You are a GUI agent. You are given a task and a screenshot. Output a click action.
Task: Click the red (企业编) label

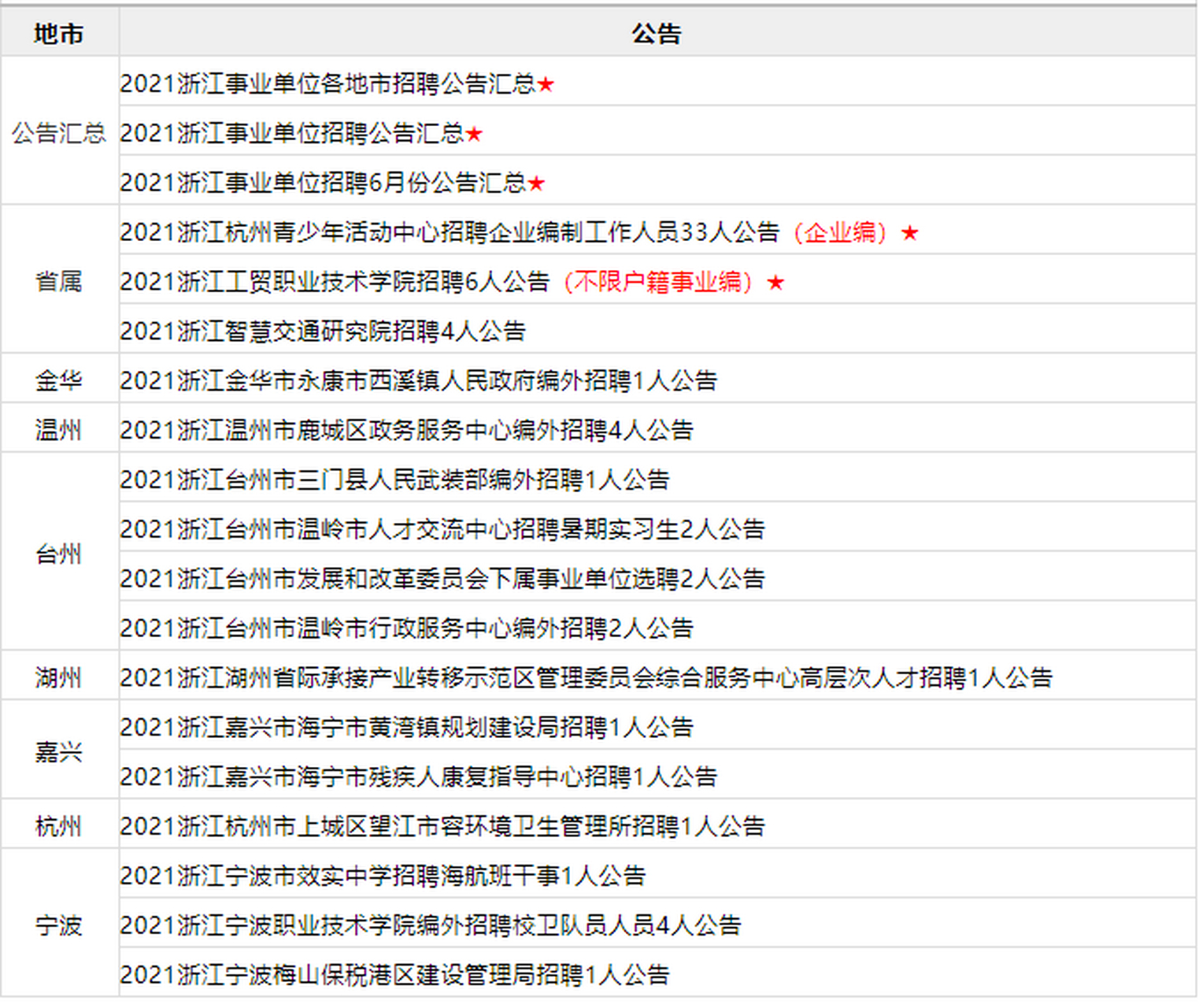pyautogui.click(x=840, y=232)
